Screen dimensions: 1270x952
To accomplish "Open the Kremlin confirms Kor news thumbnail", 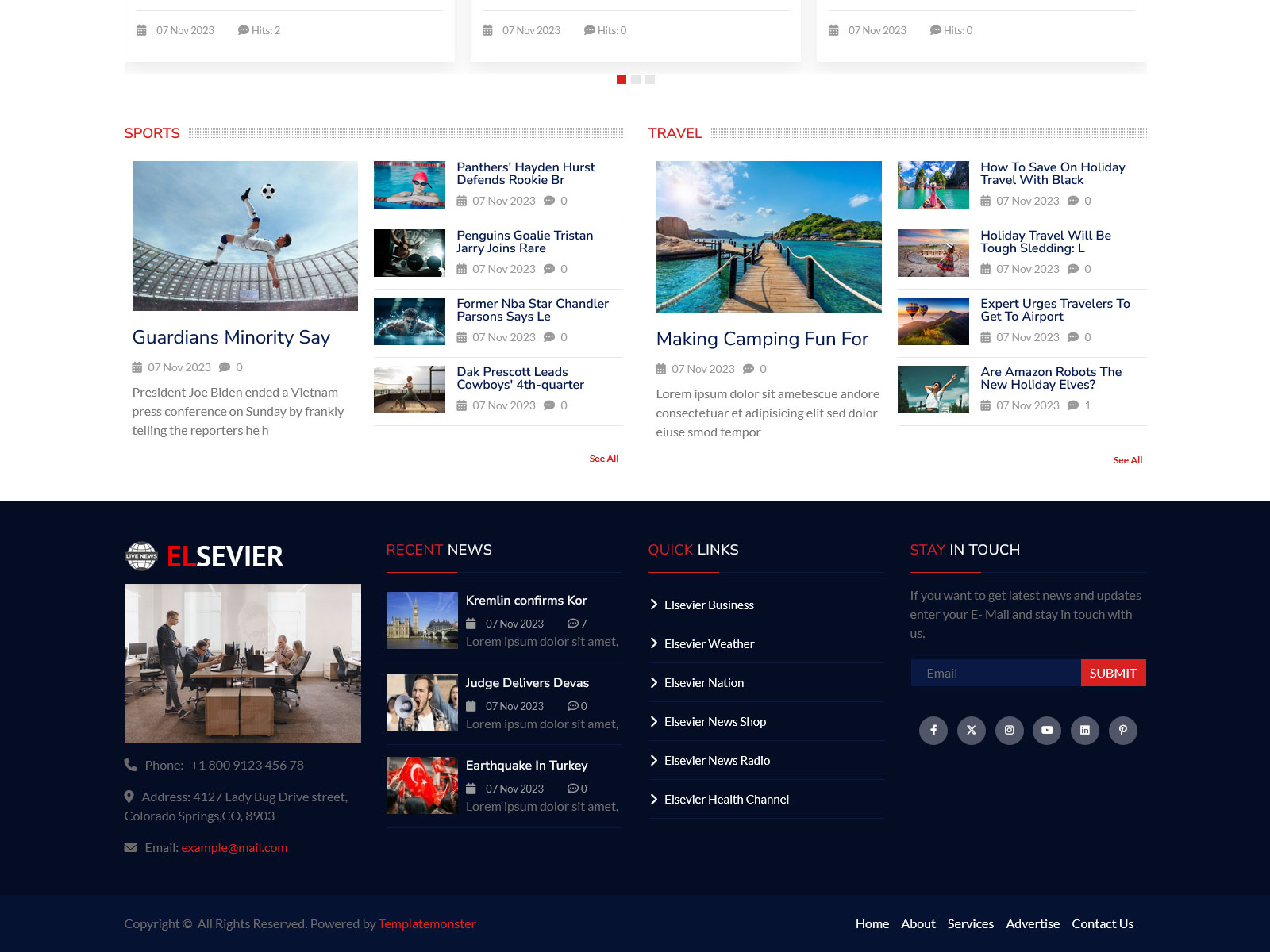I will tap(421, 620).
